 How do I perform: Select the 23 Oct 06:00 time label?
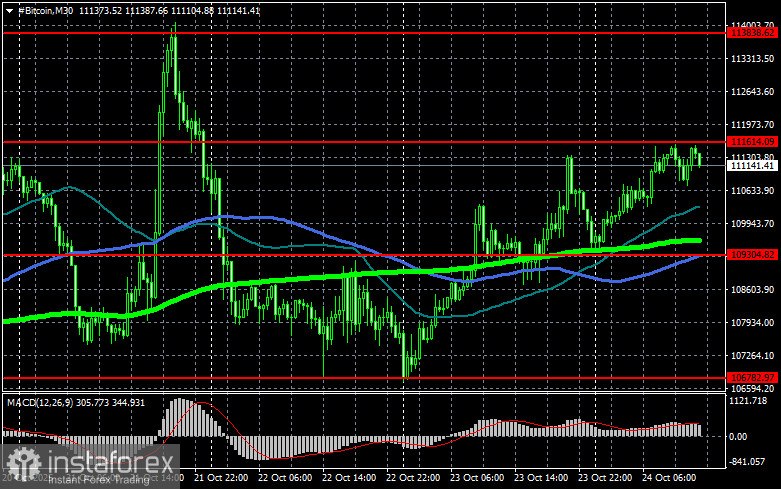477,478
